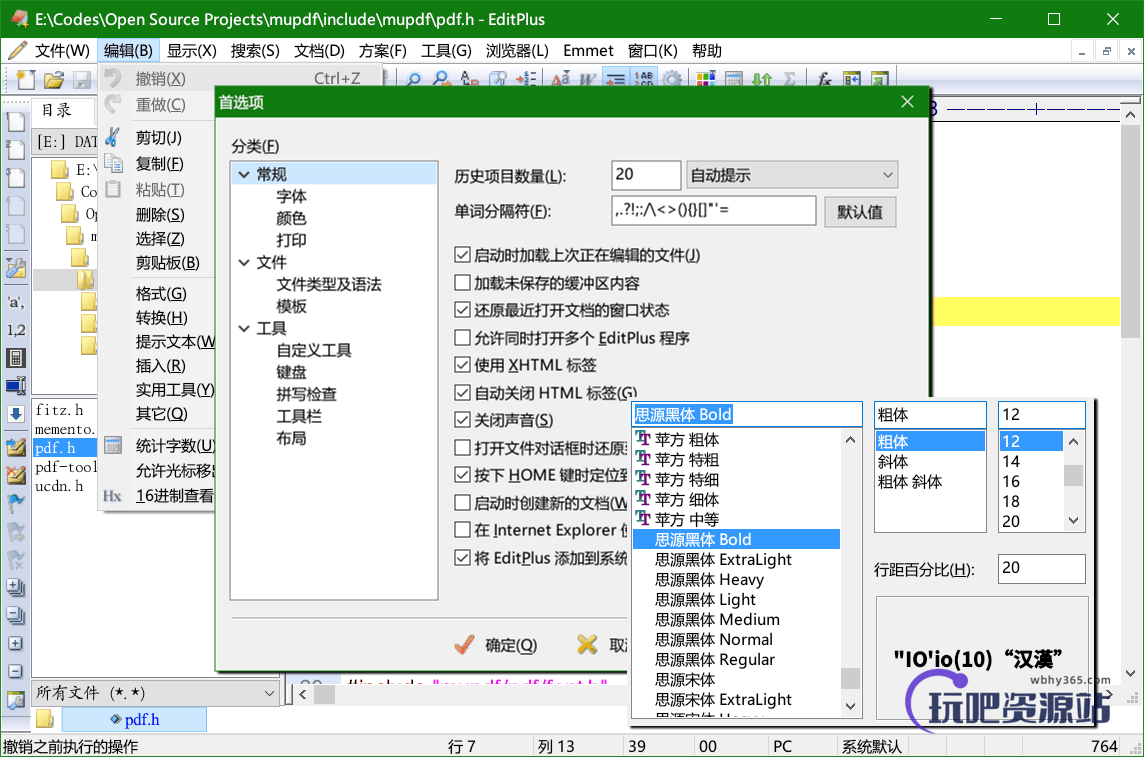Click the 行距百分比 input field
The height and width of the screenshot is (757, 1144).
coord(1041,568)
